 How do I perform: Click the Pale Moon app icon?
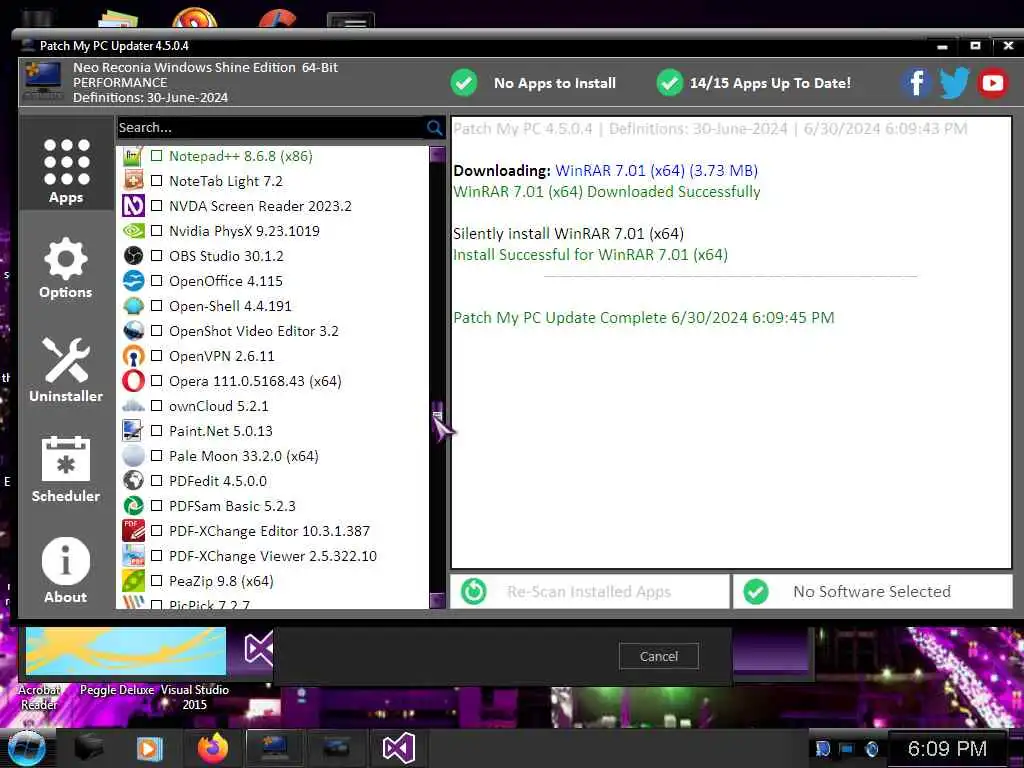(x=133, y=456)
